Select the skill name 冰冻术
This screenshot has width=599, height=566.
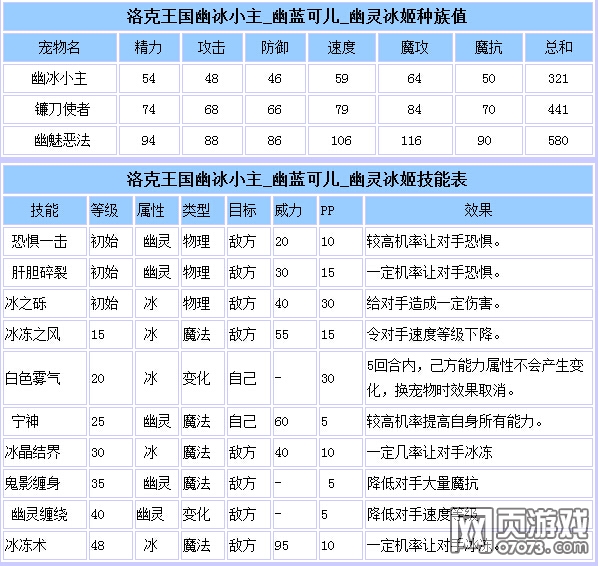pos(26,545)
